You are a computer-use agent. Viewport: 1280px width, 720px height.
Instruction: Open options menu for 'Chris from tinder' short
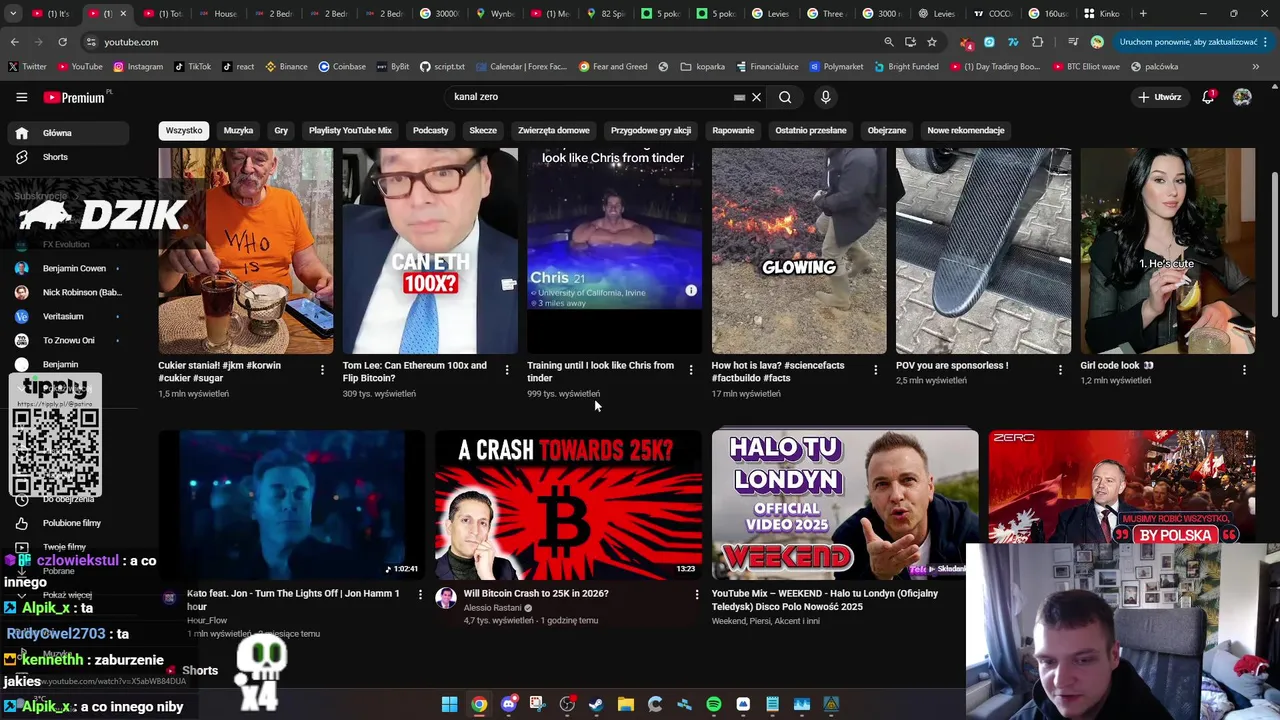pyautogui.click(x=691, y=370)
